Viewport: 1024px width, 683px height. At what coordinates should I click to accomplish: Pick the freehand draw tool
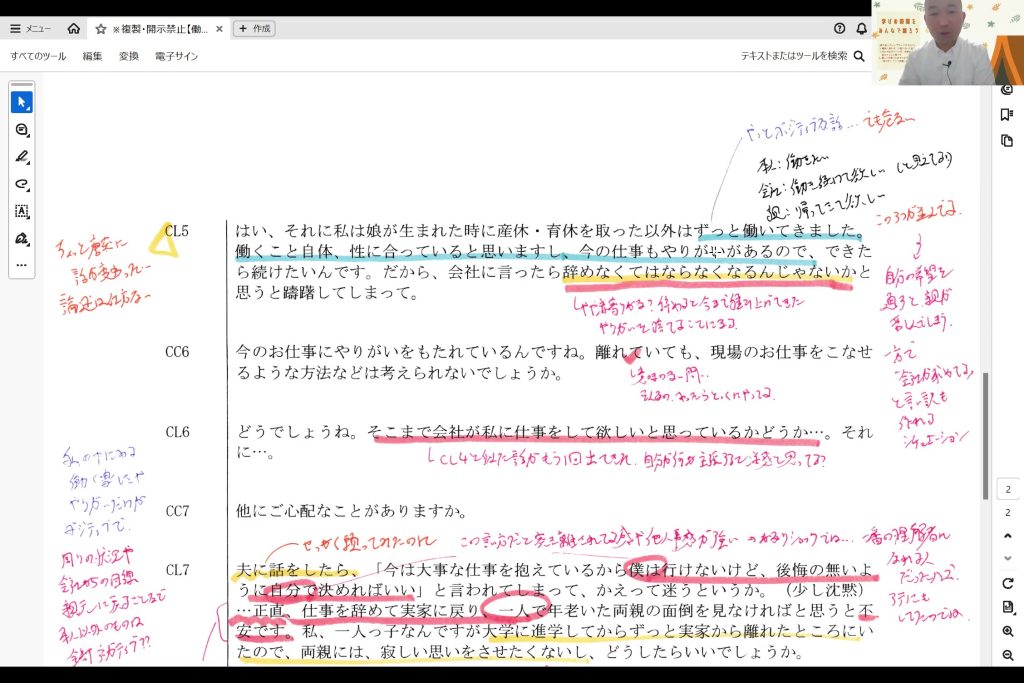pos(21,184)
